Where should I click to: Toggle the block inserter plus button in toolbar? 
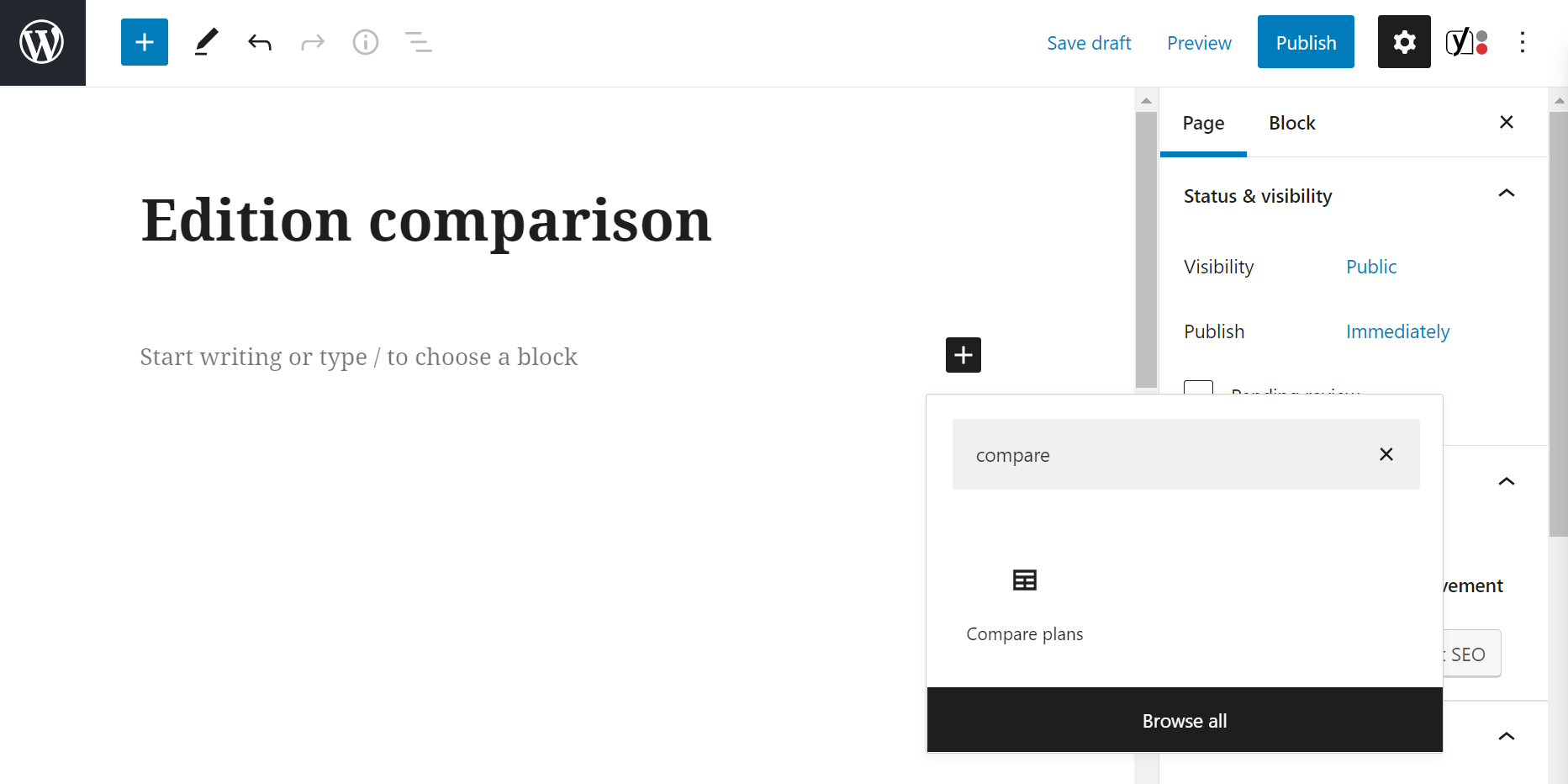point(145,42)
